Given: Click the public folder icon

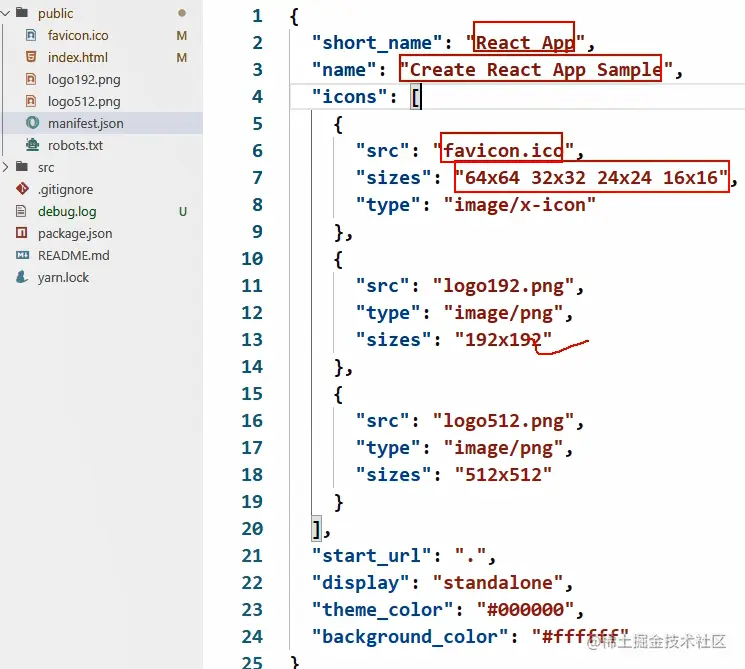Looking at the screenshot, I should tap(22, 12).
